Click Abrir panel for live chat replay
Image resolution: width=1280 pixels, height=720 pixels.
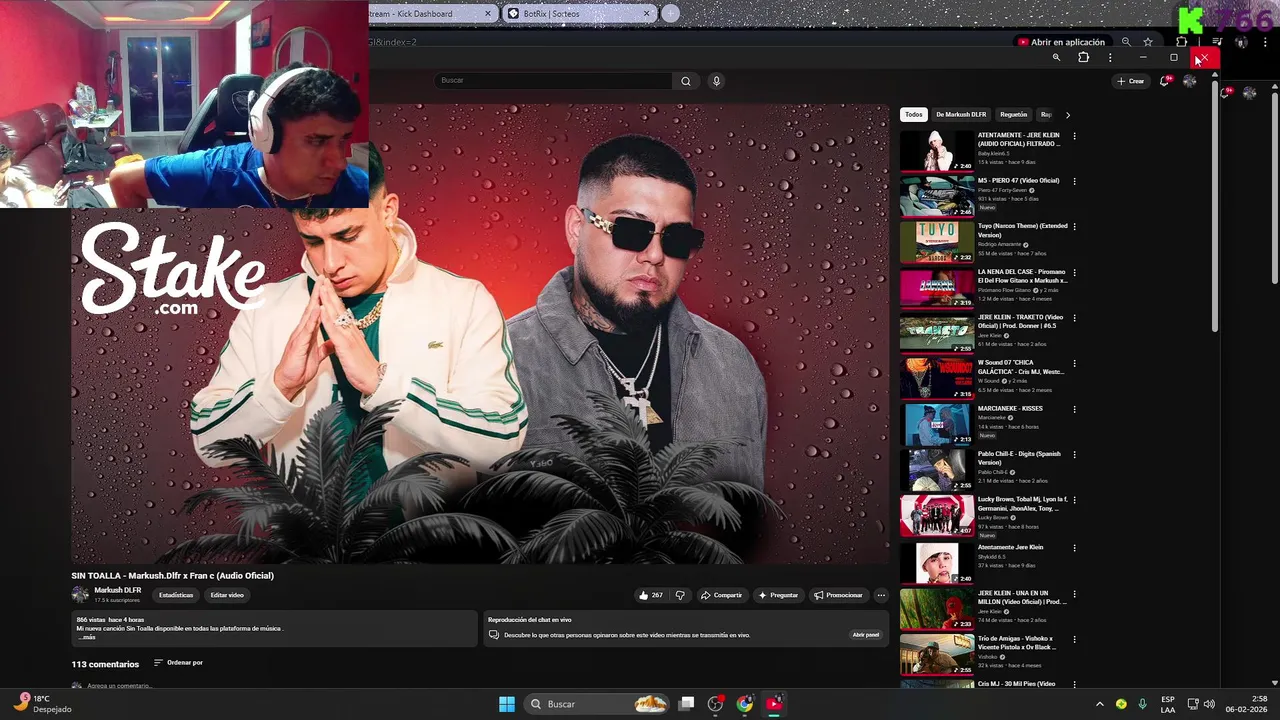tap(866, 635)
